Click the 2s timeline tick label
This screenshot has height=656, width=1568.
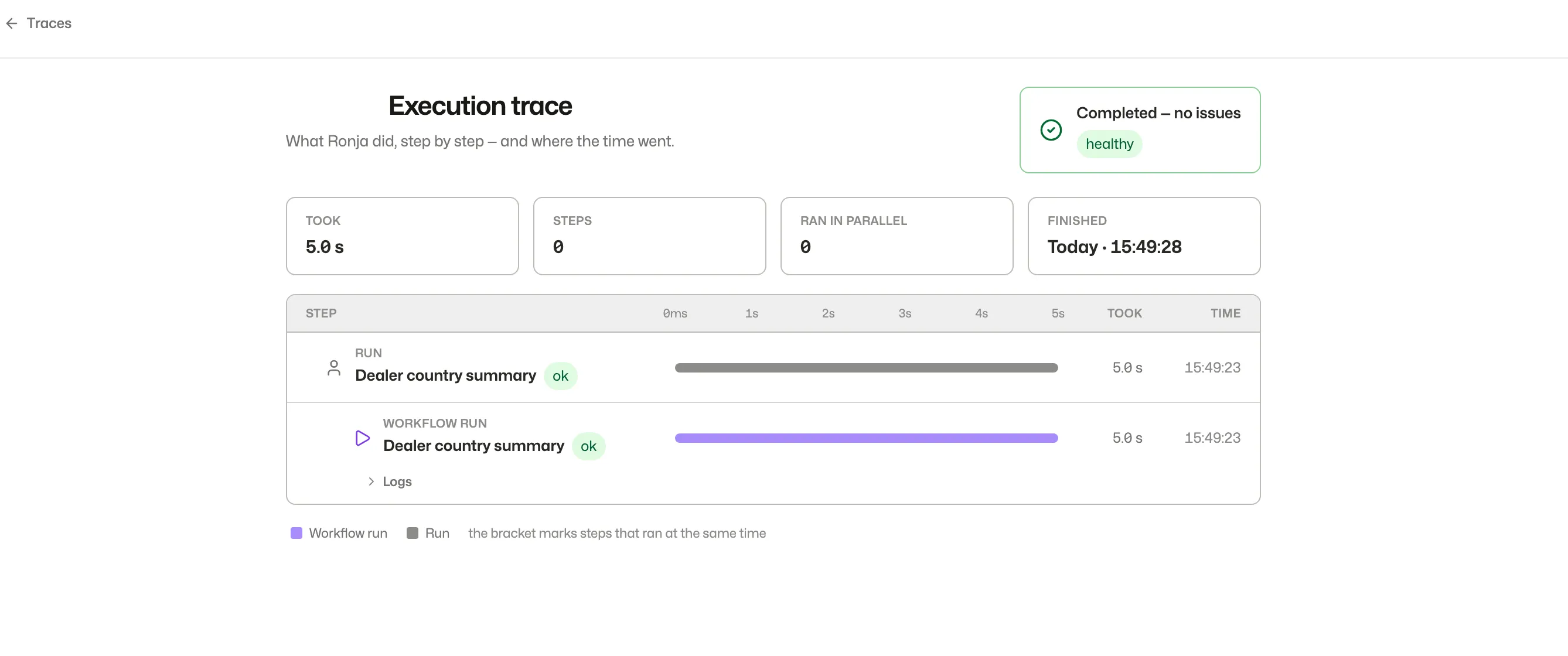828,313
